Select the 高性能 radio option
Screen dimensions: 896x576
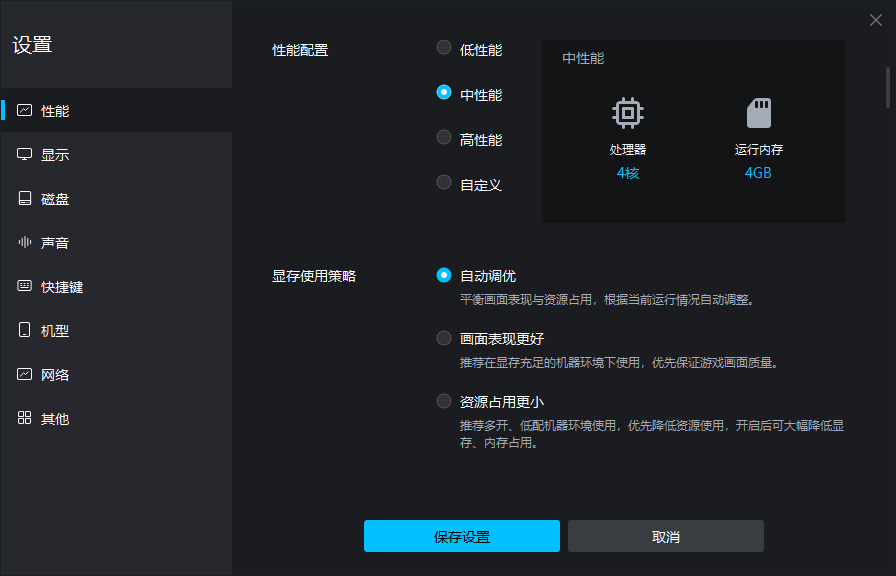(x=443, y=137)
